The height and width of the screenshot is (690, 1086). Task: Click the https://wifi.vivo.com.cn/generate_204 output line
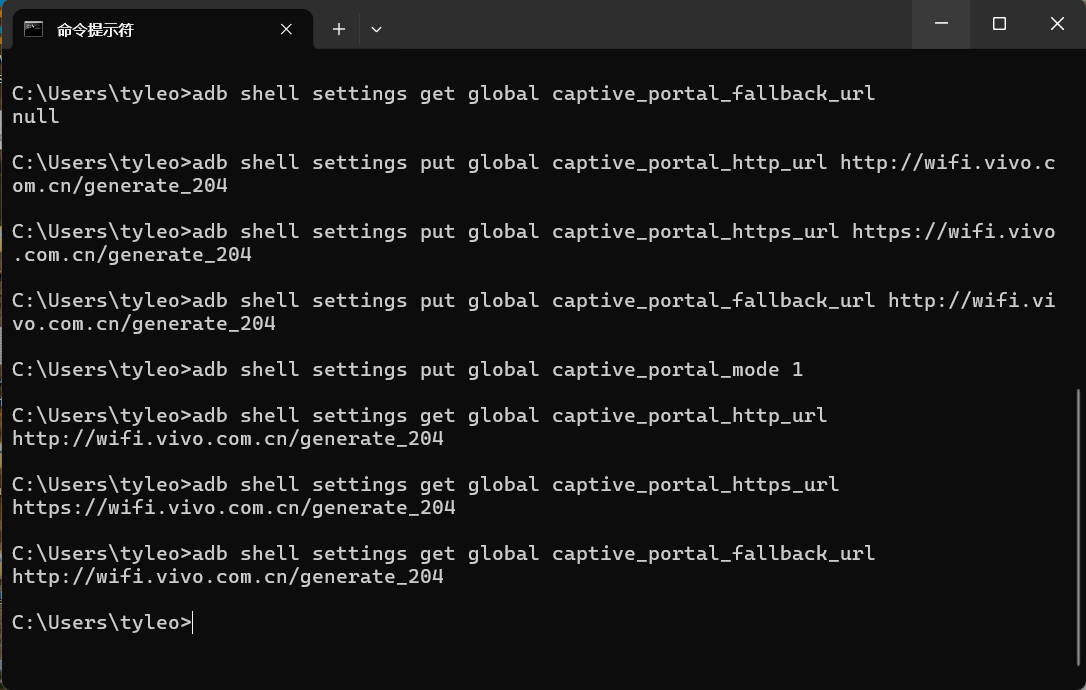(x=234, y=507)
